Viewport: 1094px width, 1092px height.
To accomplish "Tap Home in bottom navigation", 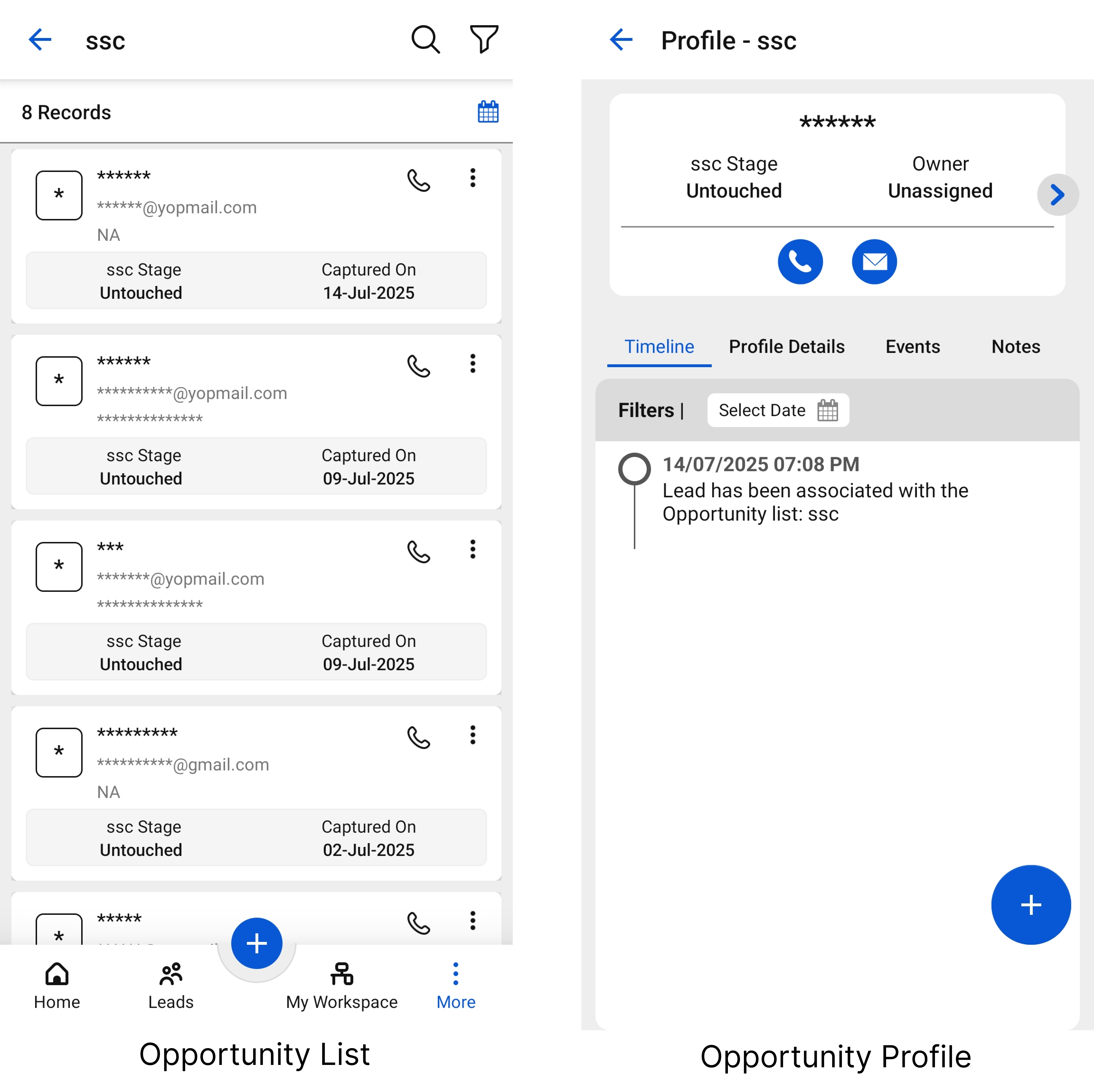I will click(57, 986).
